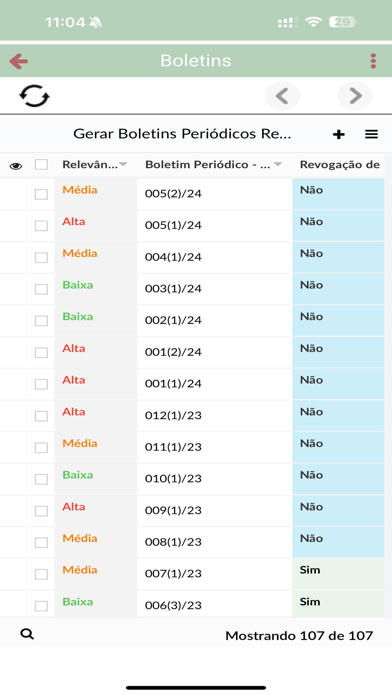
Task: Tap the red back arrow
Action: [19, 61]
